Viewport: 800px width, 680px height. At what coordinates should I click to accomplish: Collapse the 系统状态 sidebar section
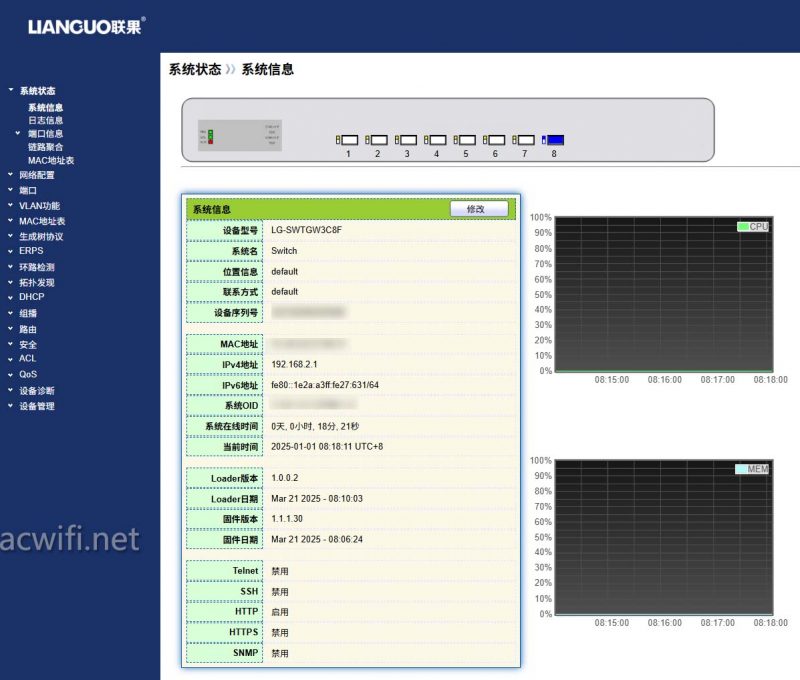pyautogui.click(x=36, y=90)
